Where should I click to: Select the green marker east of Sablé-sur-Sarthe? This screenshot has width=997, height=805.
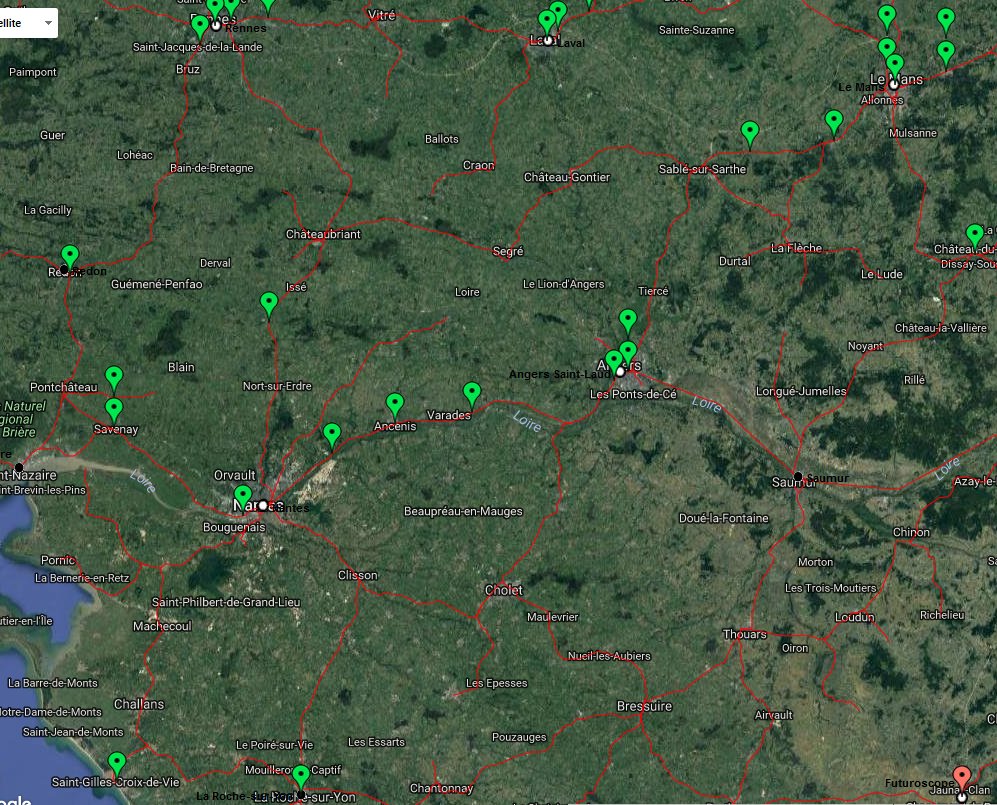[x=750, y=134]
